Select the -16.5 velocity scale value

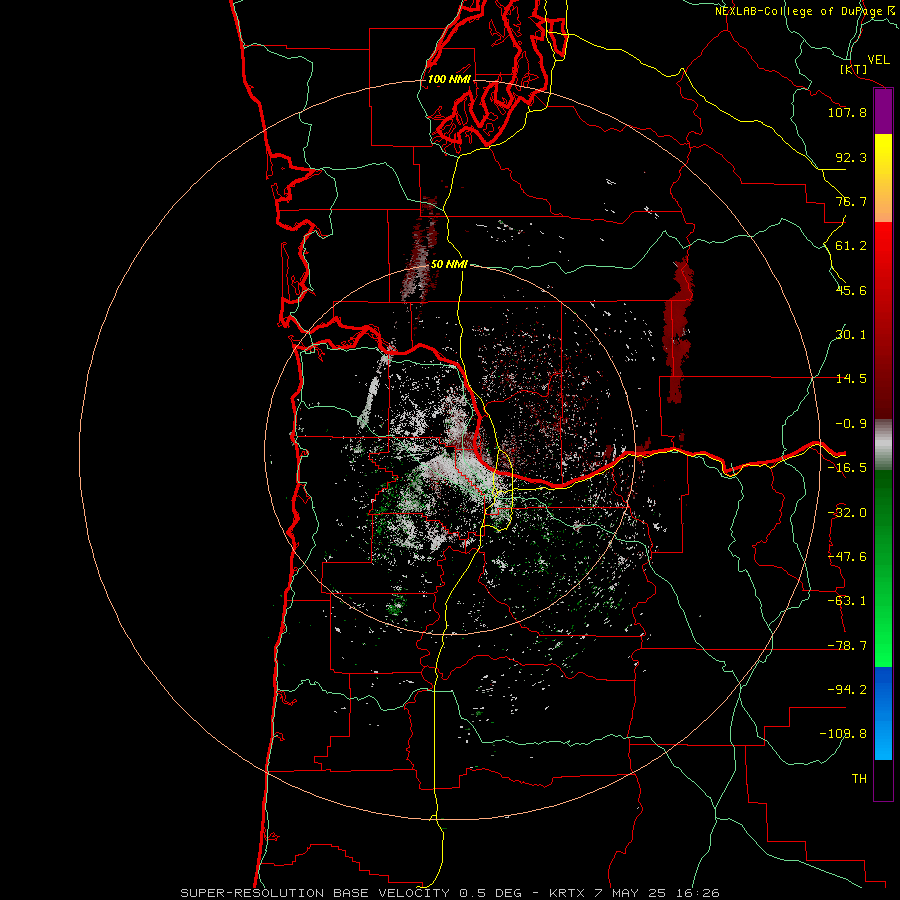(847, 468)
